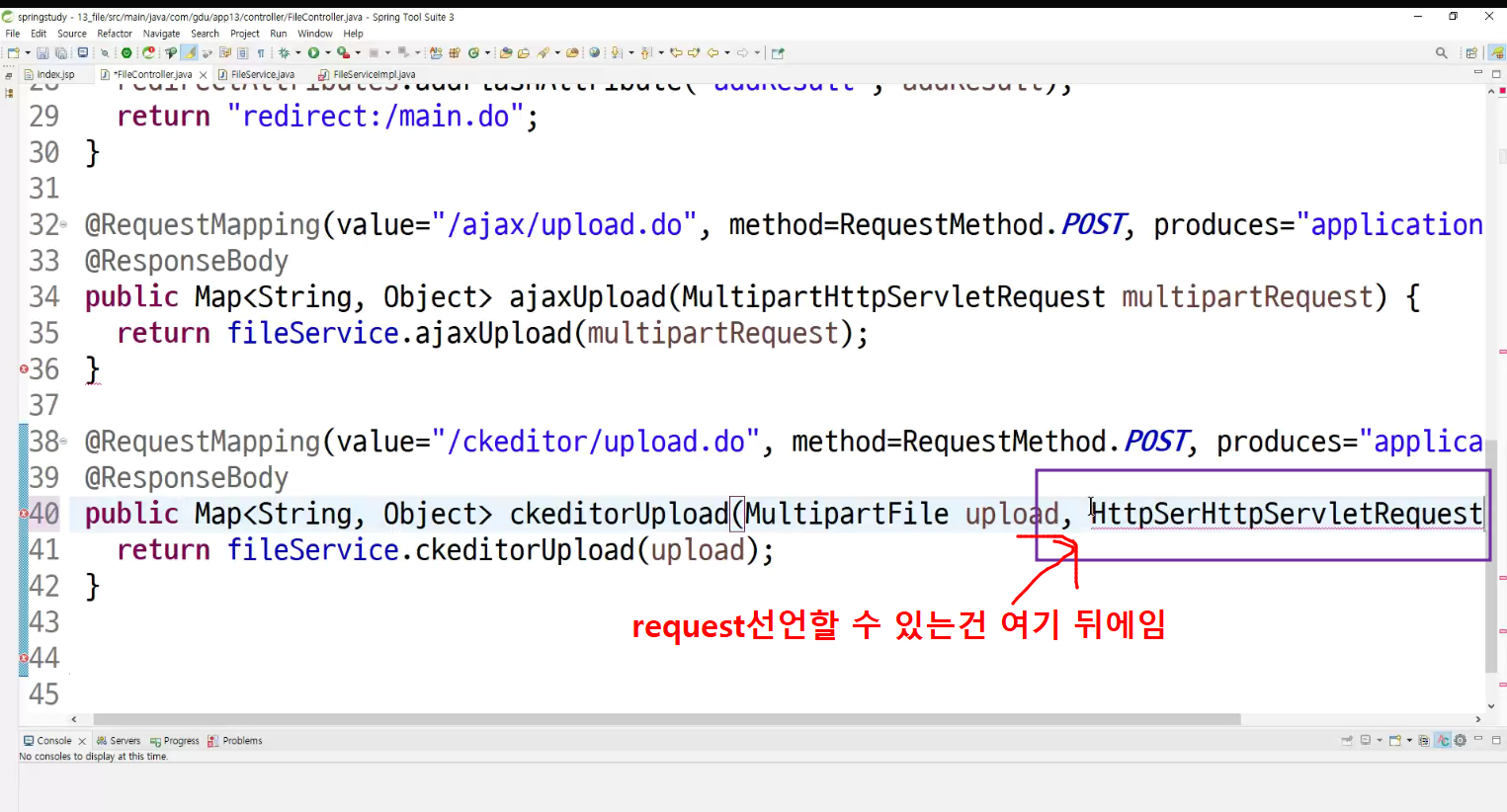Screen dimensions: 1507x812
Task: Open the New wizard dropdown arrow
Action: 28,53
